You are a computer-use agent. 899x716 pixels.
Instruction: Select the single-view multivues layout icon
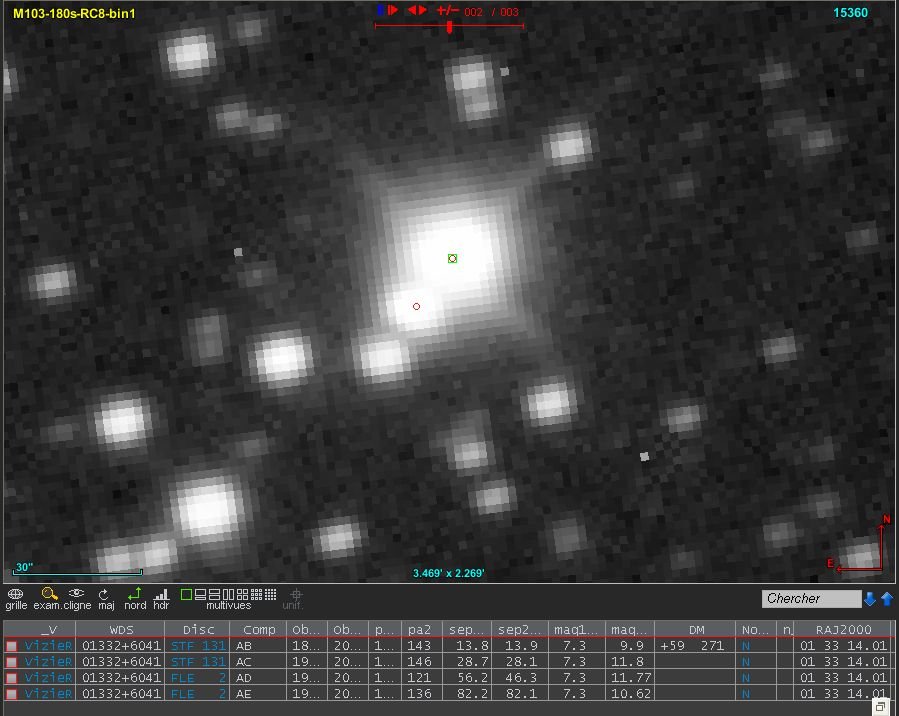coord(187,596)
